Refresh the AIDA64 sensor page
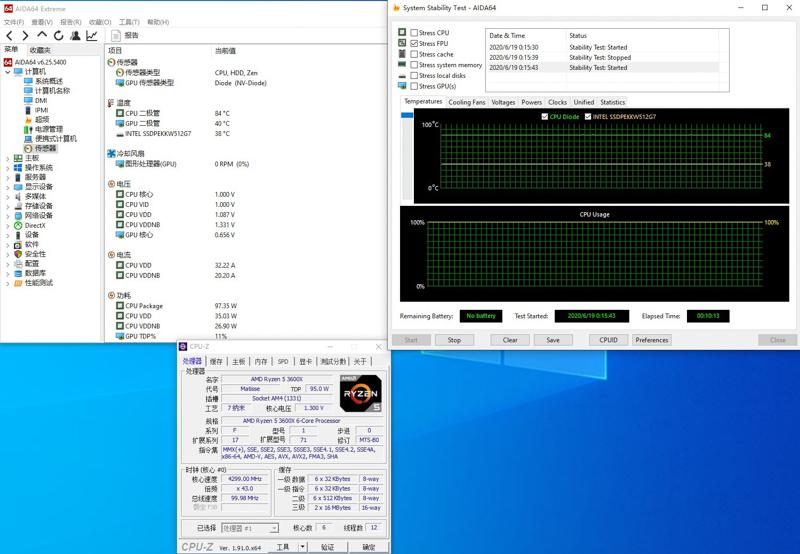Image resolution: width=800 pixels, height=554 pixels. [59, 35]
